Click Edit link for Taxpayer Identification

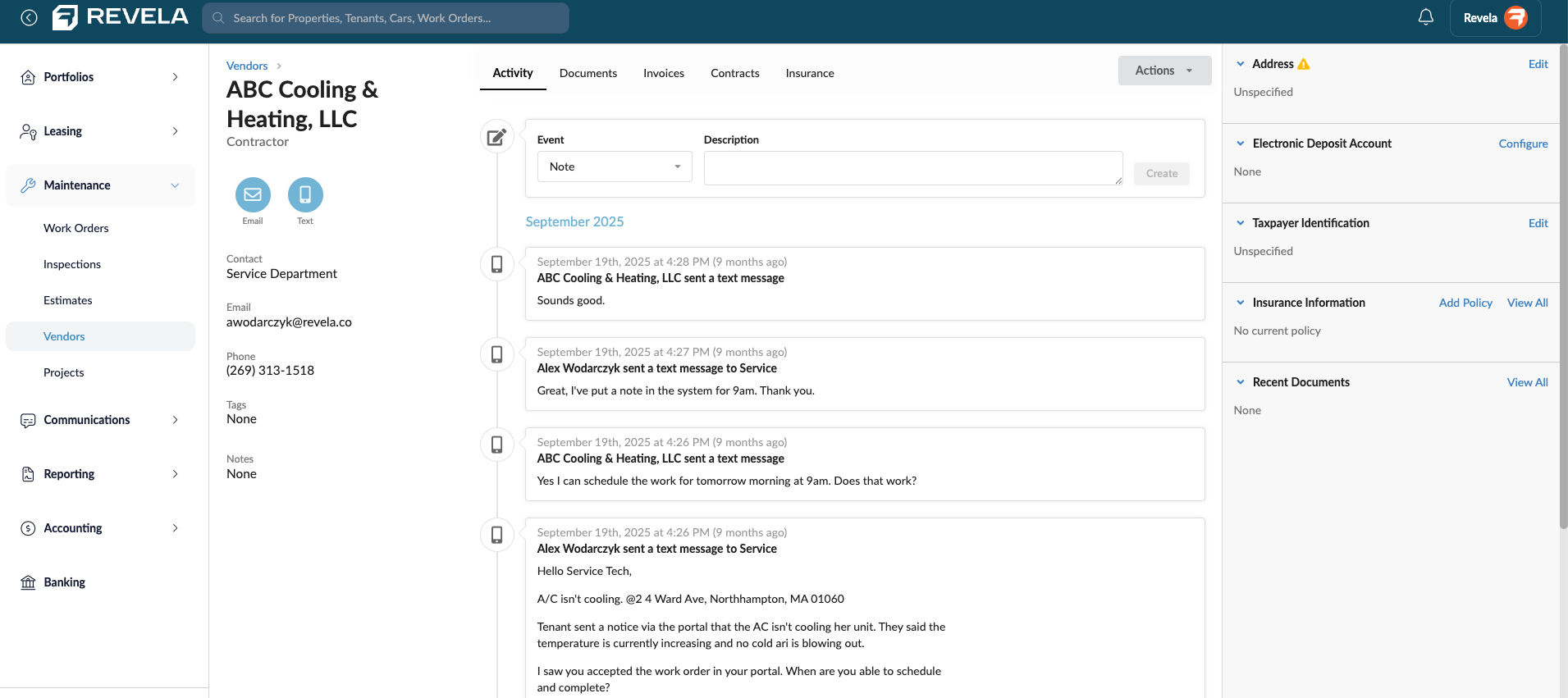(1538, 223)
